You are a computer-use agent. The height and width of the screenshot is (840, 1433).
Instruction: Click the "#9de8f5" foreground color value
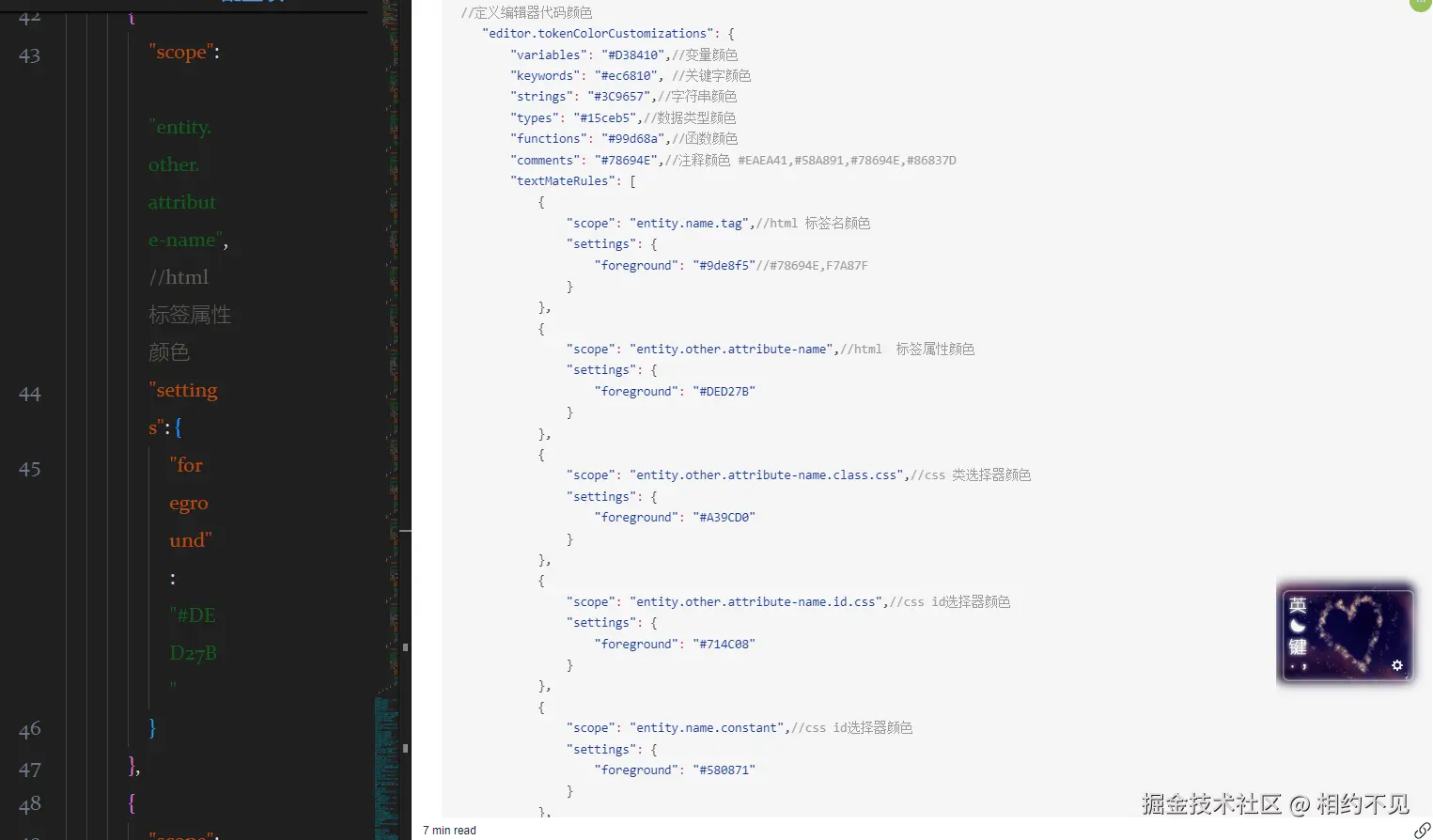pos(724,266)
